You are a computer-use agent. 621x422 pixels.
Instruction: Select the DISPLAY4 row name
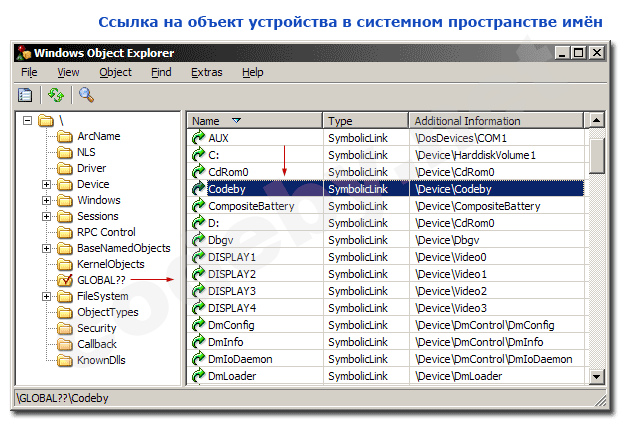232,308
